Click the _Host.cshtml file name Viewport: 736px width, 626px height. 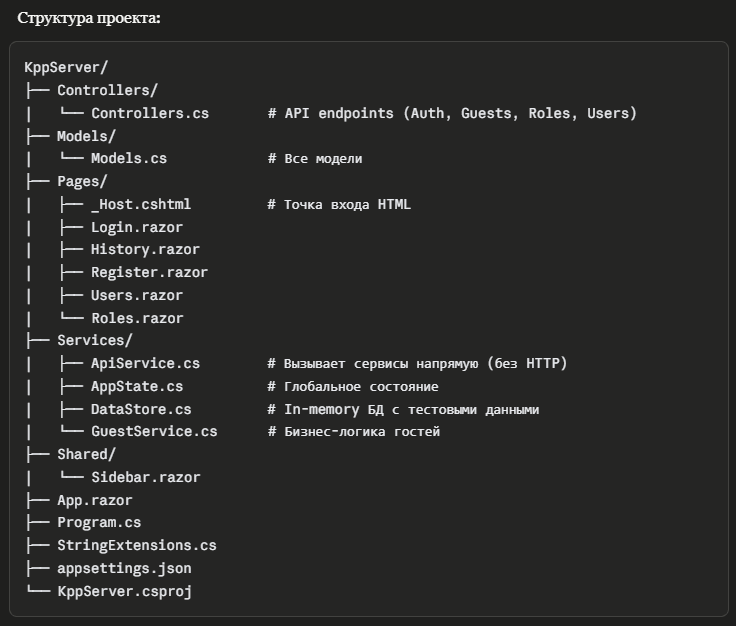tap(141, 204)
